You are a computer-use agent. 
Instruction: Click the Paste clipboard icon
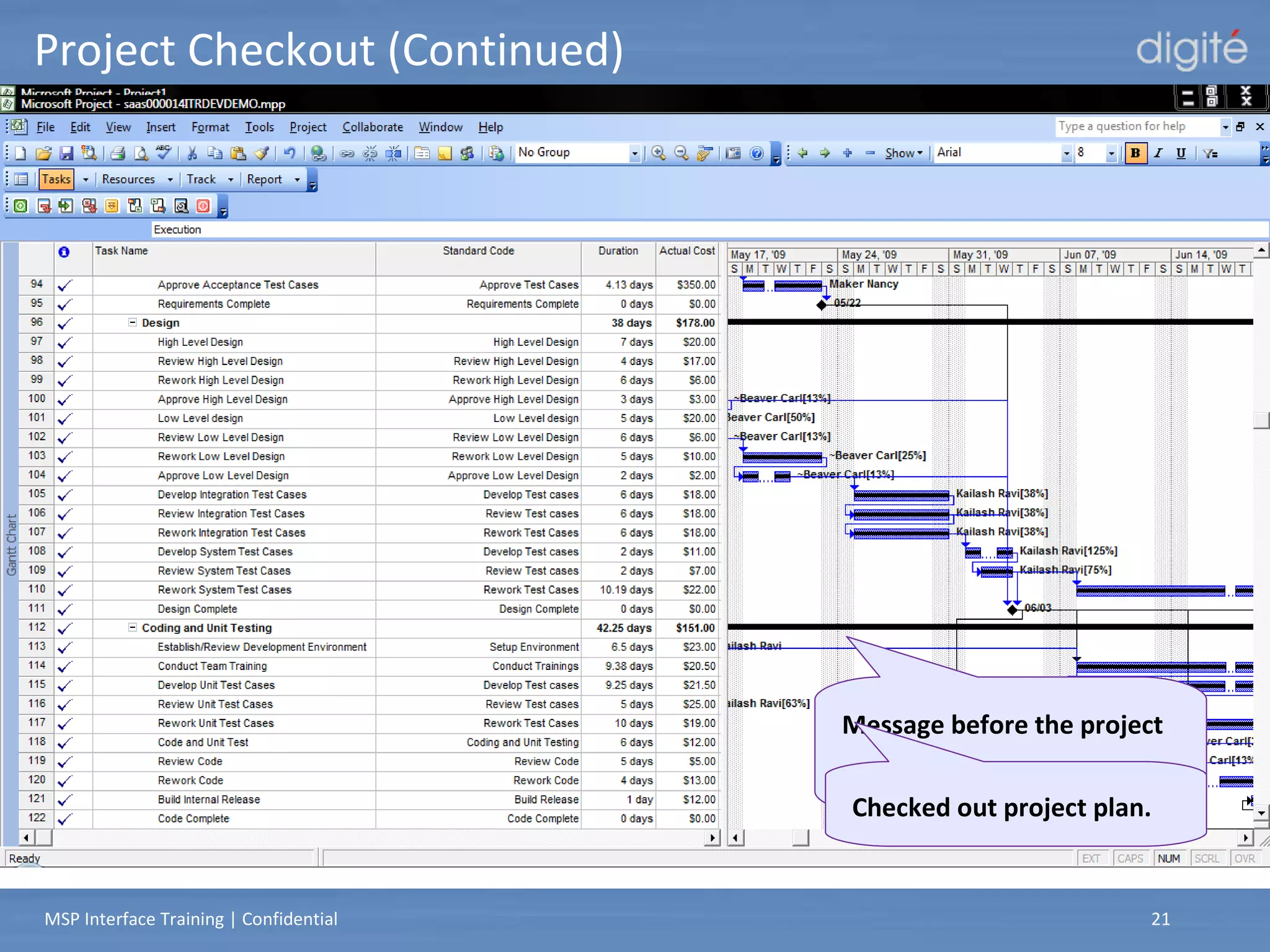238,153
